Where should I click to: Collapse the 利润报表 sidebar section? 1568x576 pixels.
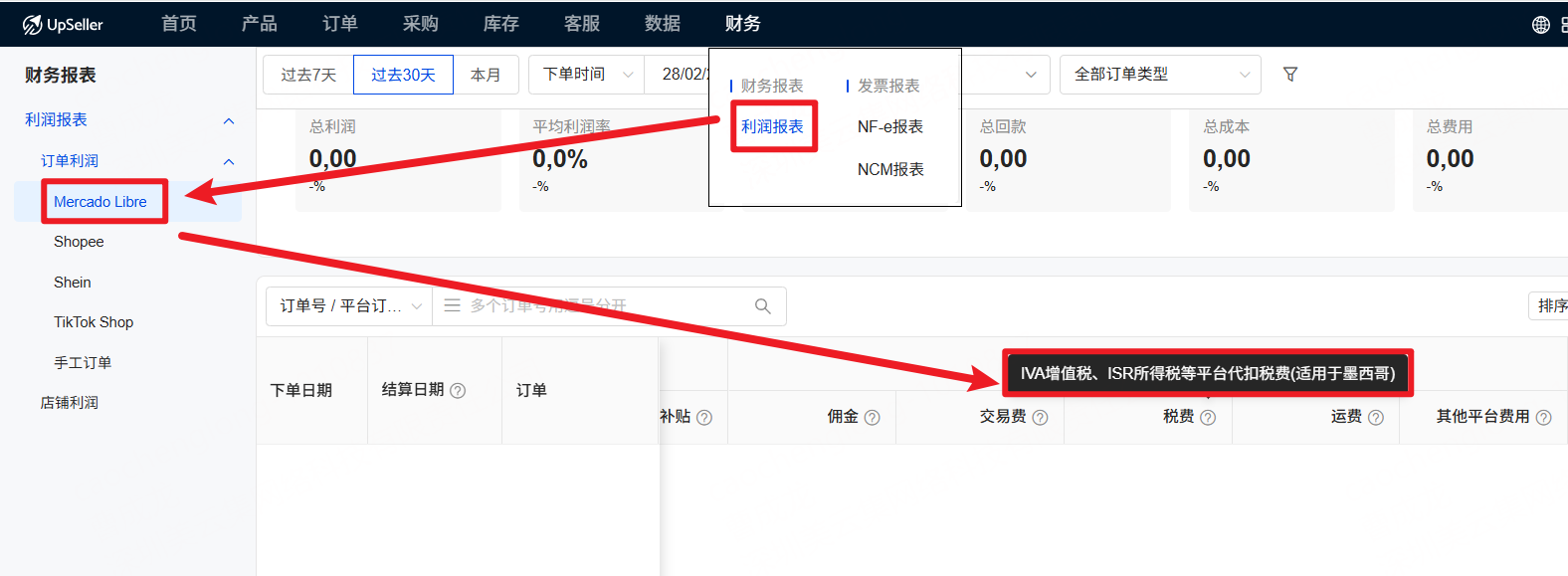(x=229, y=121)
